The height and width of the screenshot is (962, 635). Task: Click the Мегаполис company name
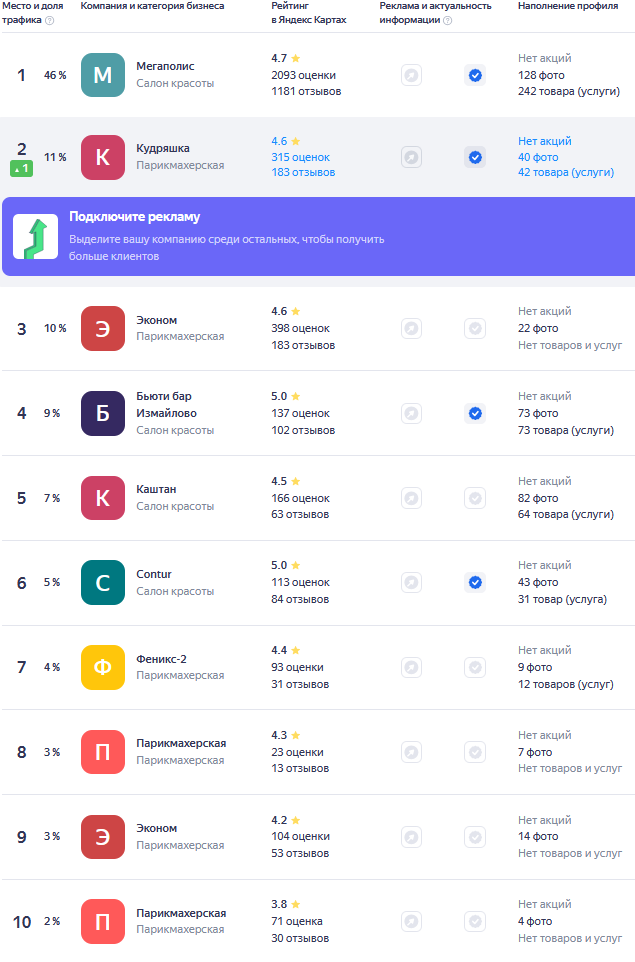(x=165, y=66)
